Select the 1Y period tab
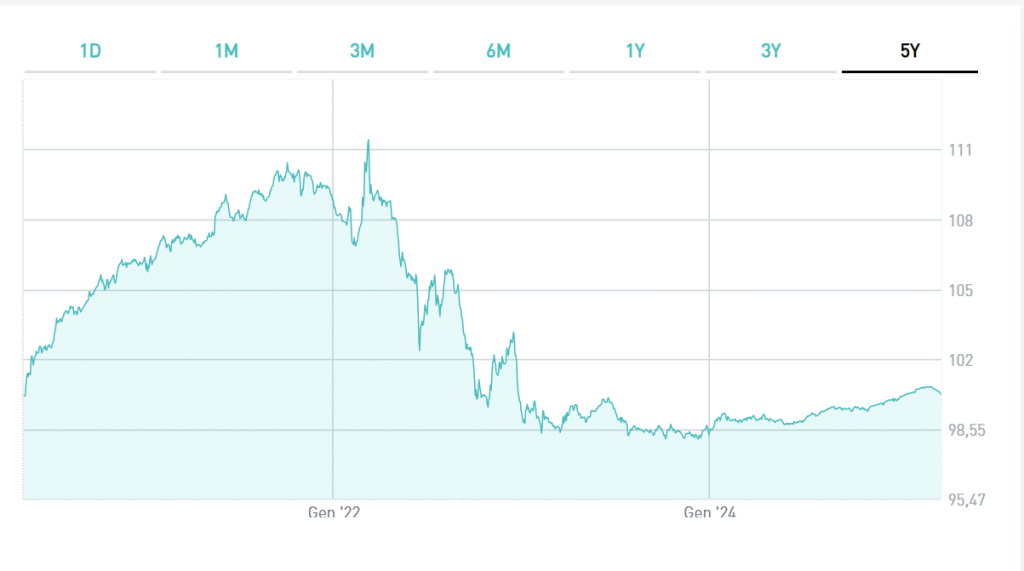 point(635,51)
